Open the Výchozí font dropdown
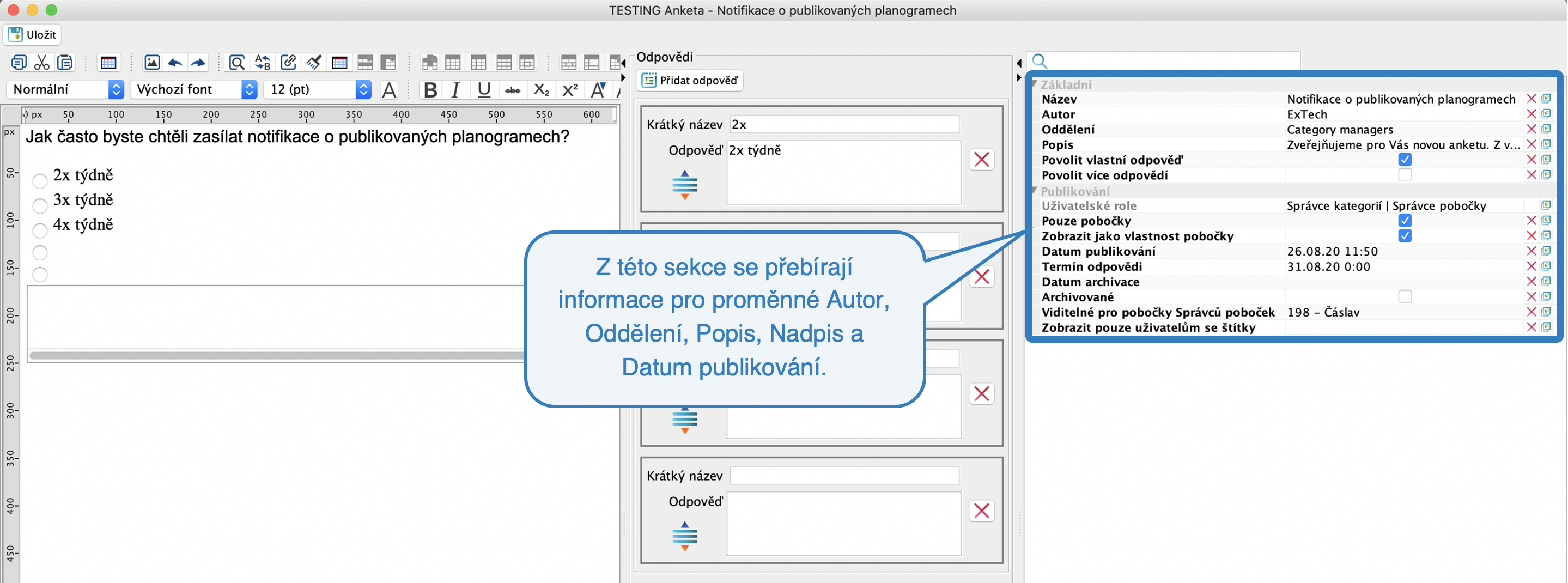 (x=193, y=89)
